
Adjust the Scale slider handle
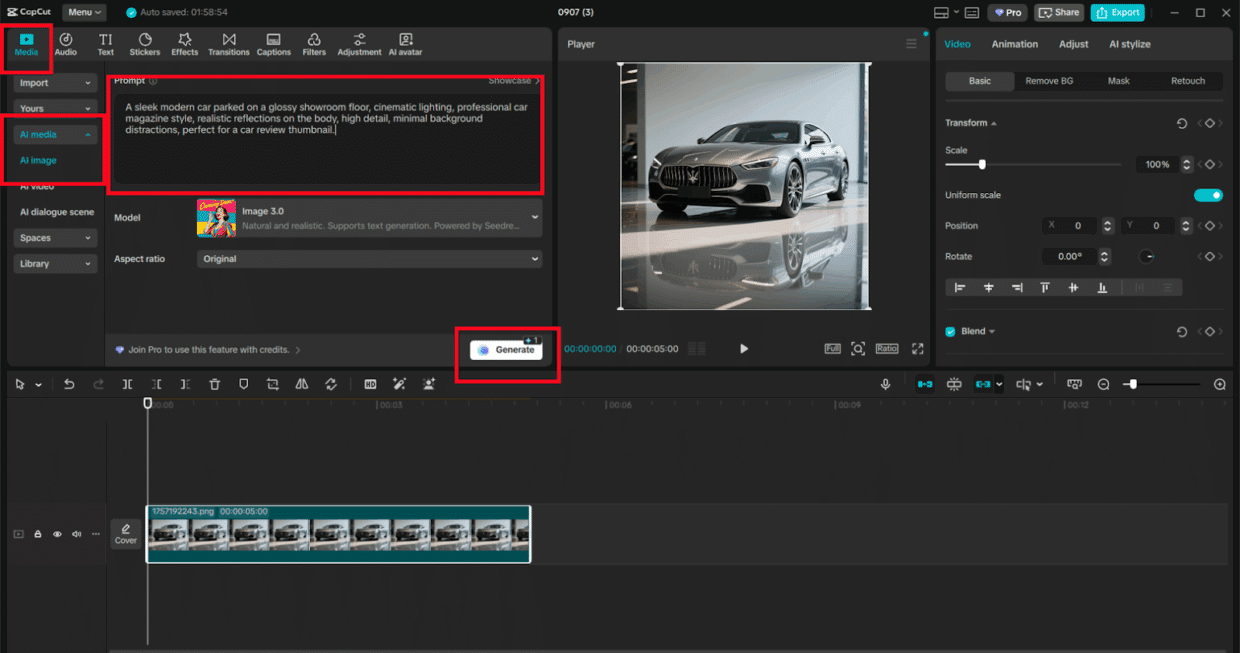982,164
